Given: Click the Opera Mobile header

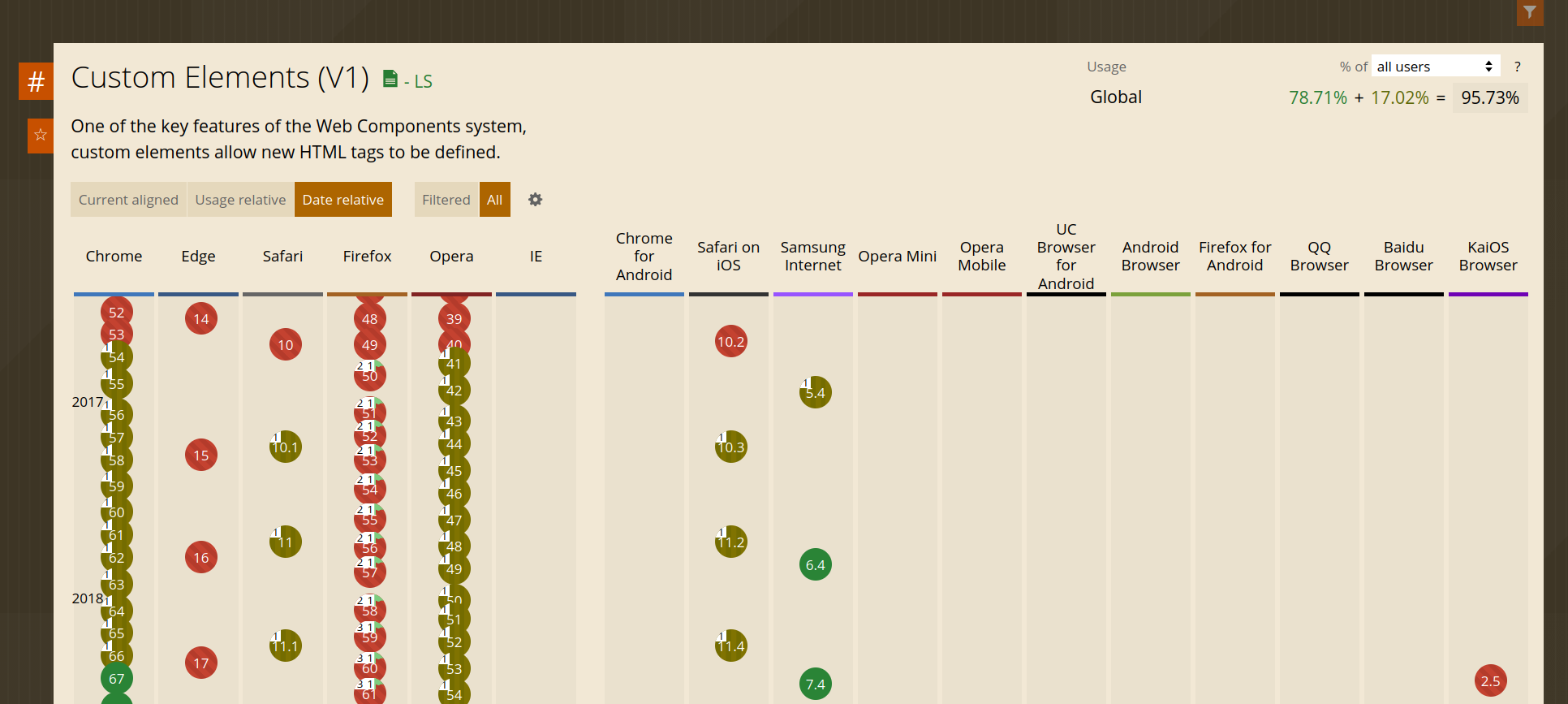Looking at the screenshot, I should click(982, 257).
